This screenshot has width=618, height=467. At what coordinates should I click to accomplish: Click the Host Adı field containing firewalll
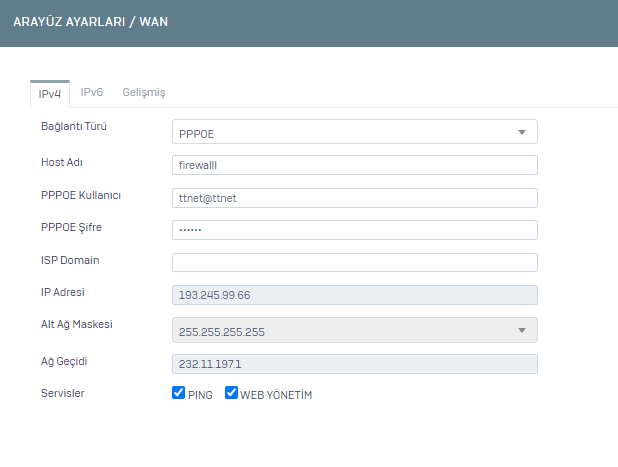click(355, 165)
